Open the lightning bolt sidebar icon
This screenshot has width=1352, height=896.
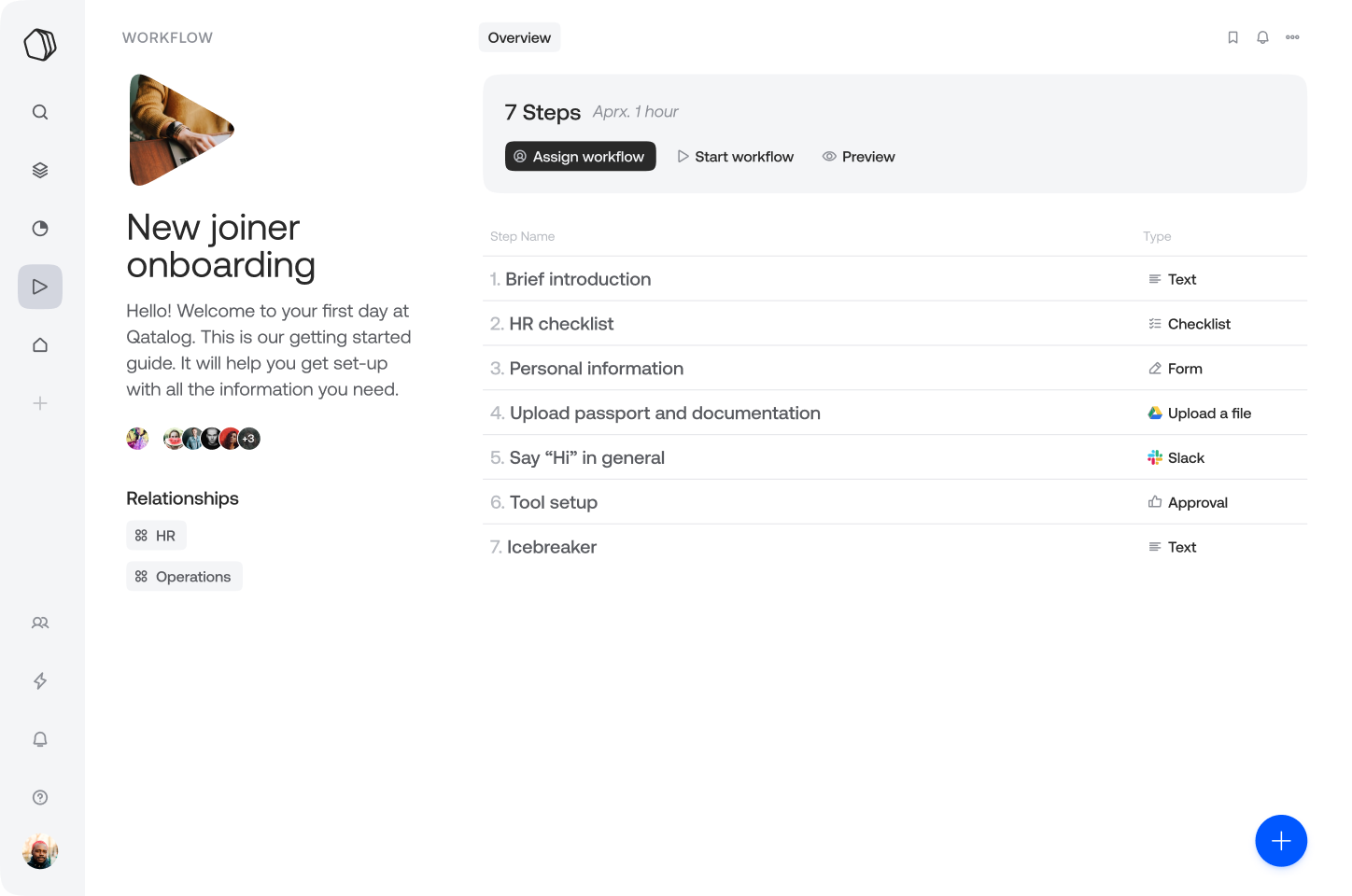(40, 681)
